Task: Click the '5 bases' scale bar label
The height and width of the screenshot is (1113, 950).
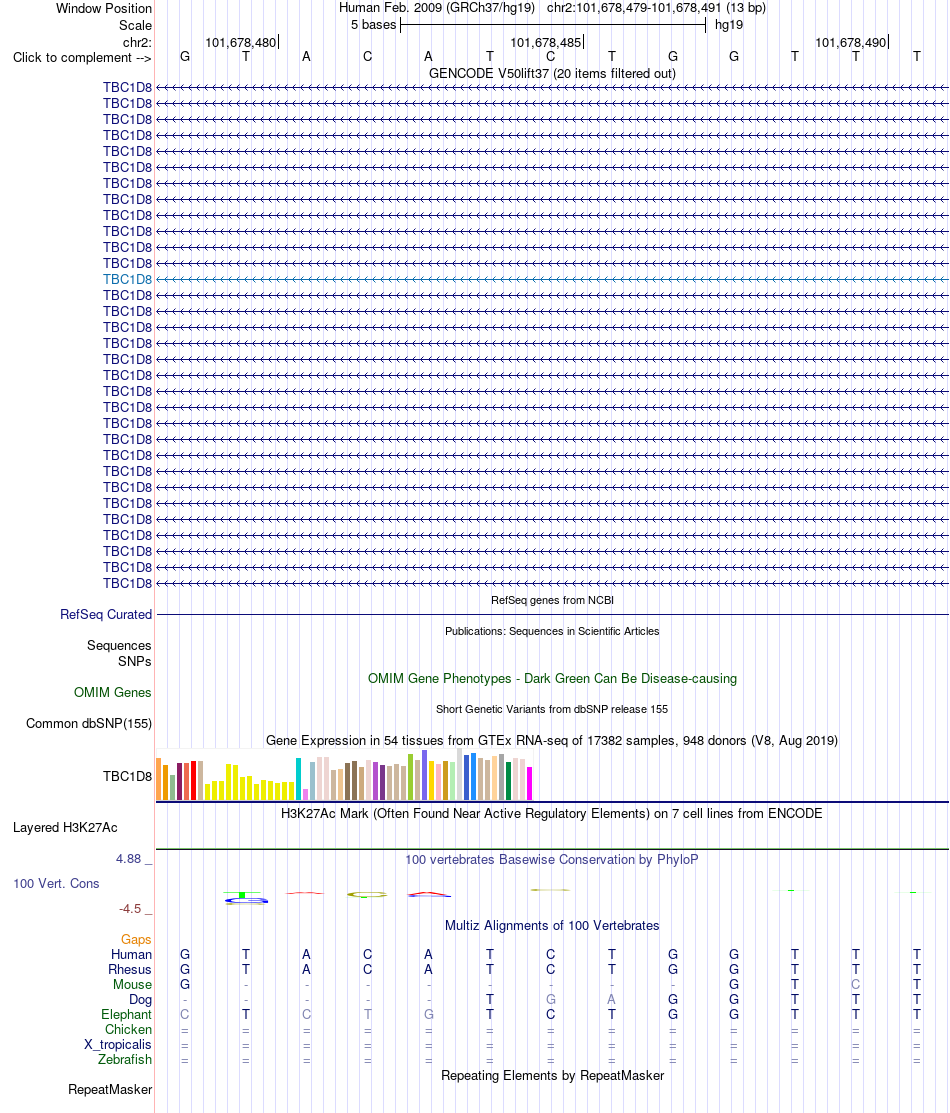Action: point(373,25)
